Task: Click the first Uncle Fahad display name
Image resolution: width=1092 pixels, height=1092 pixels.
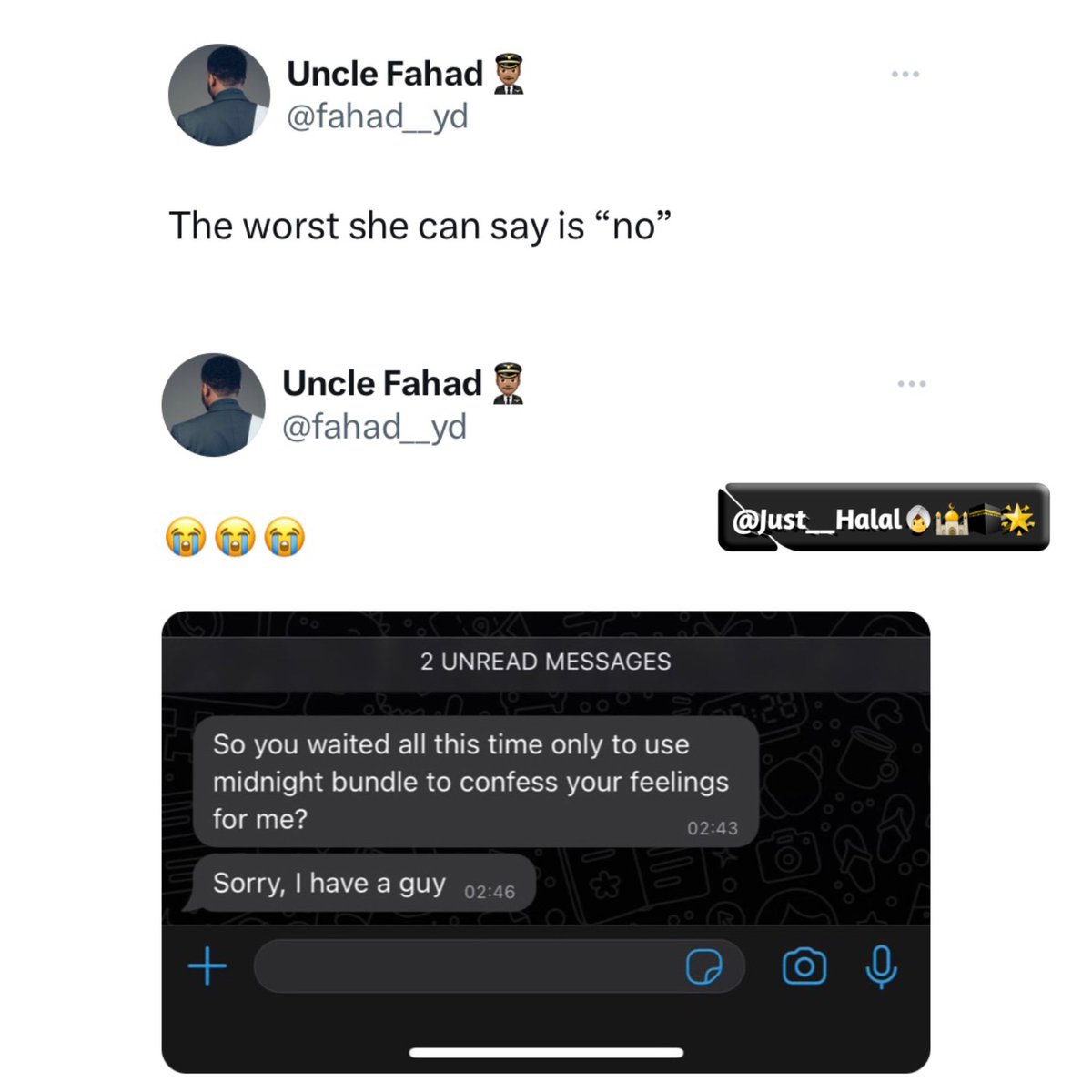Action: pos(385,74)
